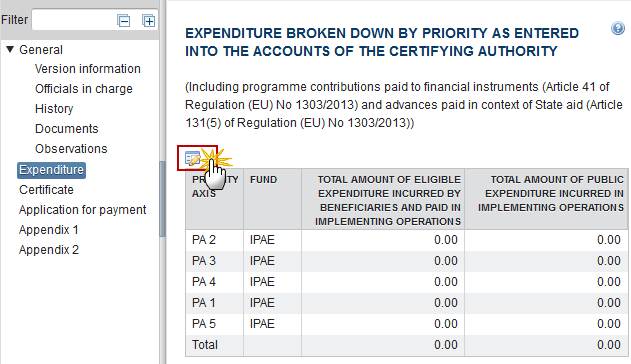Click the navigation panel vertical scrollbar
Image resolution: width=631 pixels, height=364 pixels.
(x=162, y=199)
